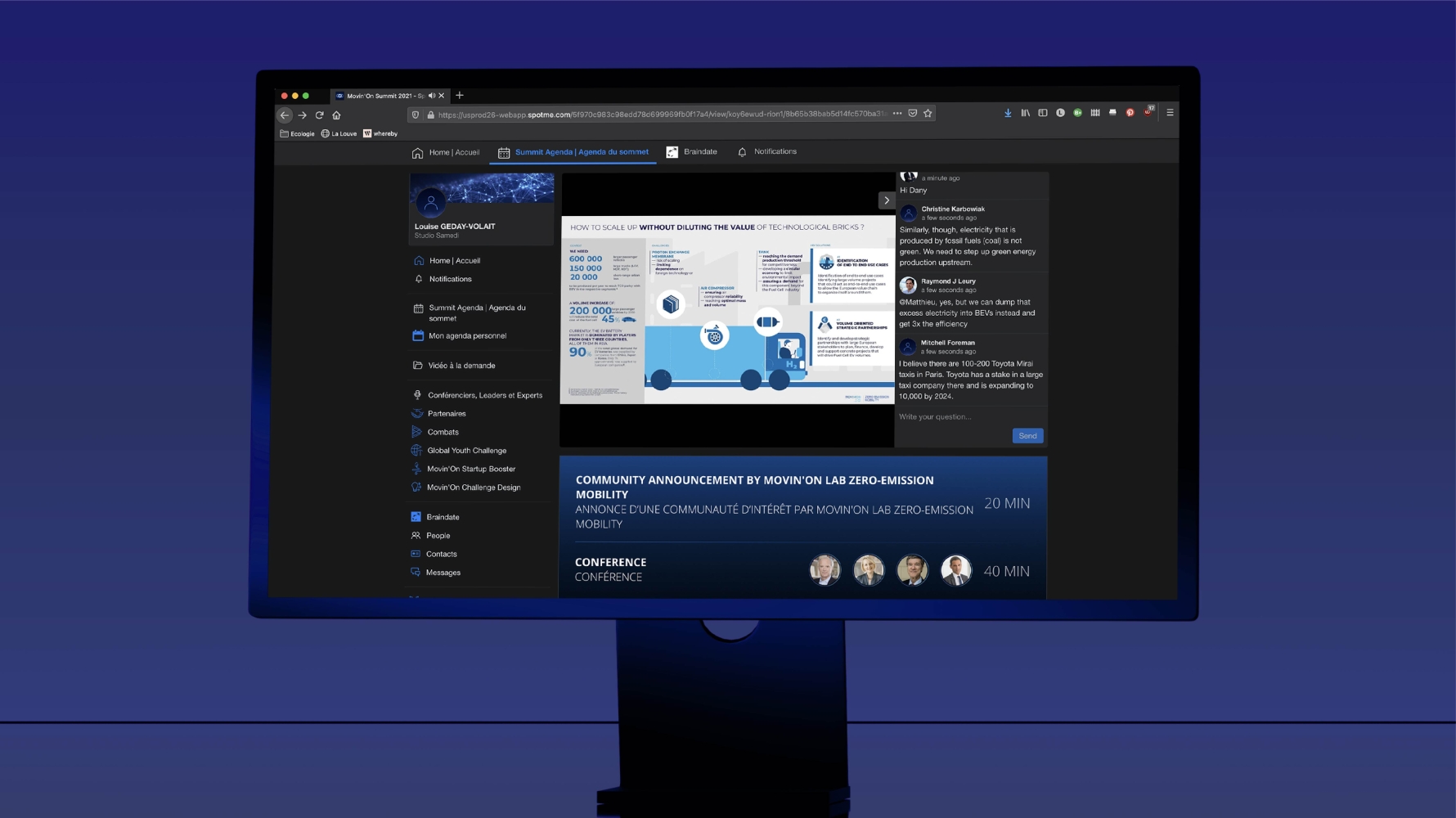
Task: Save page to Pocket icon
Action: tap(913, 114)
